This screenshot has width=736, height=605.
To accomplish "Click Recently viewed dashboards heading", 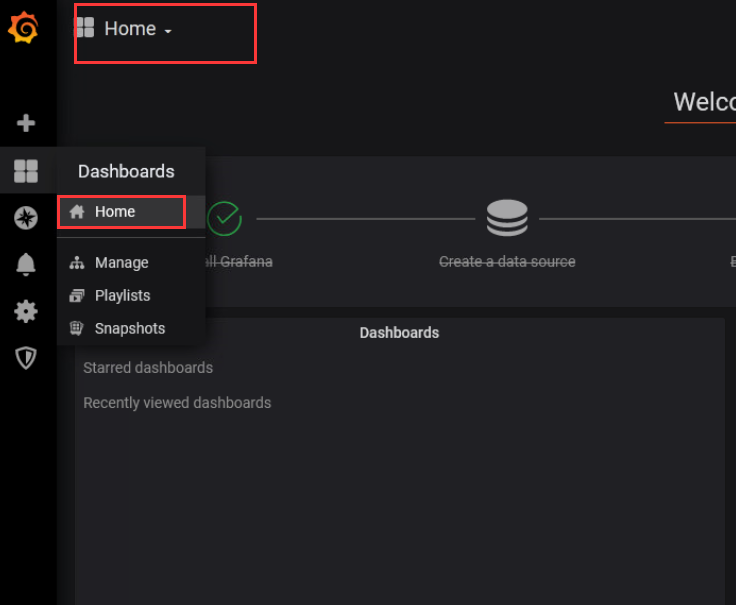I will pos(177,403).
